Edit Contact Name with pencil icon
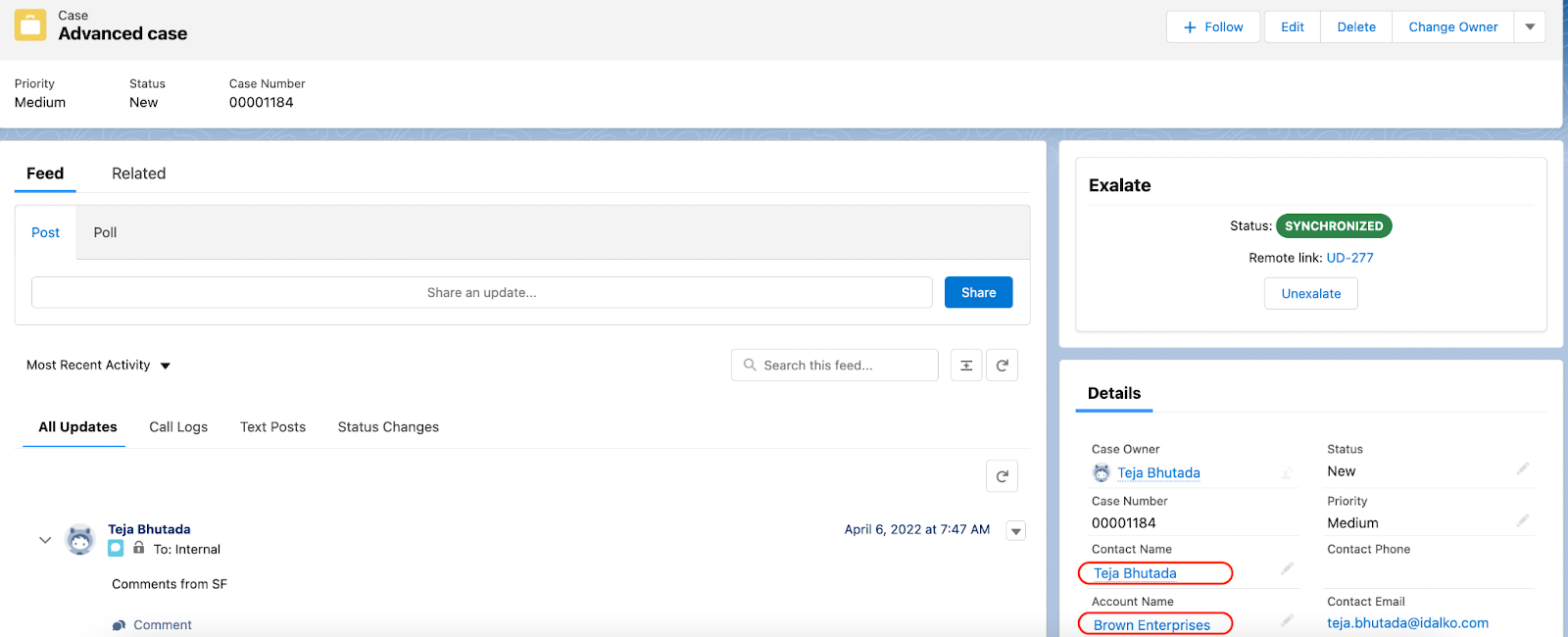 tap(1287, 568)
